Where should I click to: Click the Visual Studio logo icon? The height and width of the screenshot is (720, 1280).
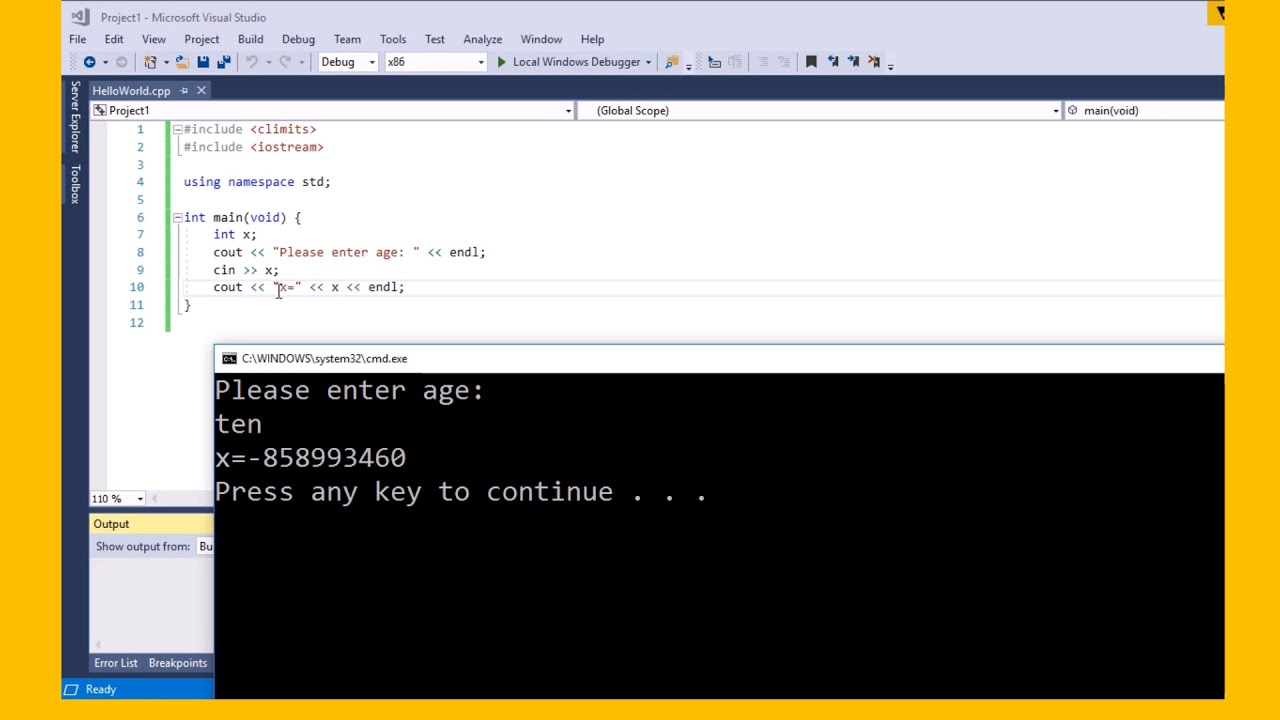[x=80, y=17]
